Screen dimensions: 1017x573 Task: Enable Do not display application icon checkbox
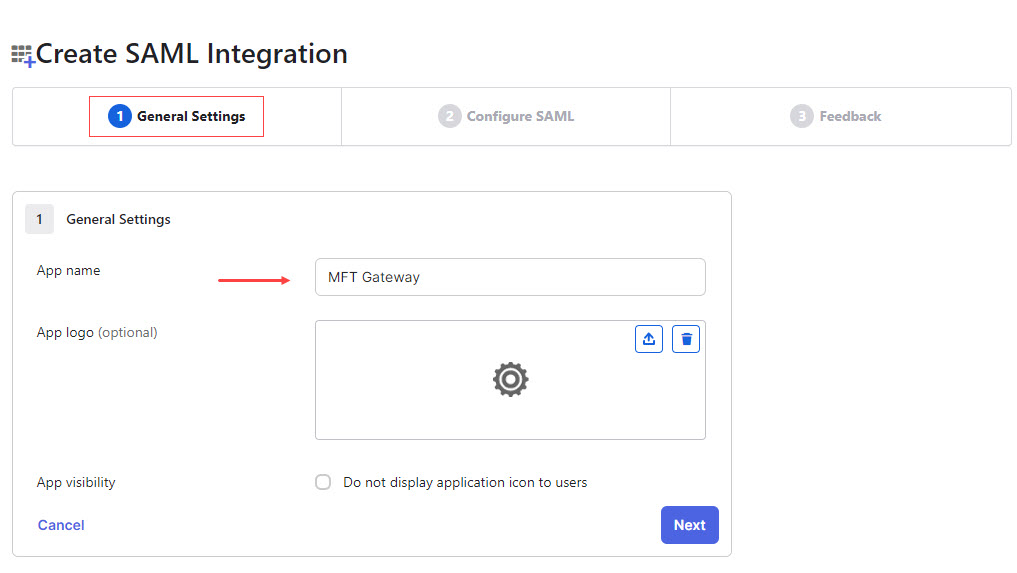tap(323, 482)
